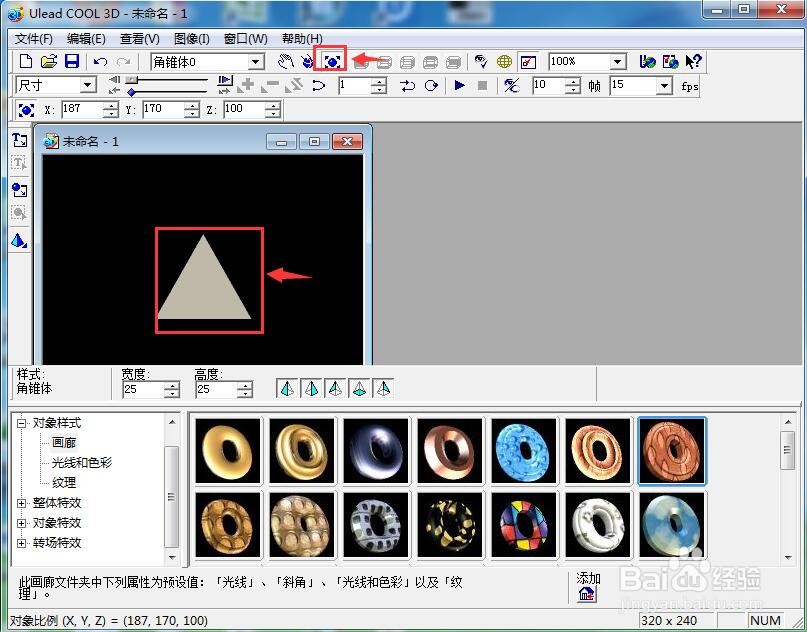Toggle loop mode with the circular-arrow icon
807x632 pixels.
click(x=431, y=85)
